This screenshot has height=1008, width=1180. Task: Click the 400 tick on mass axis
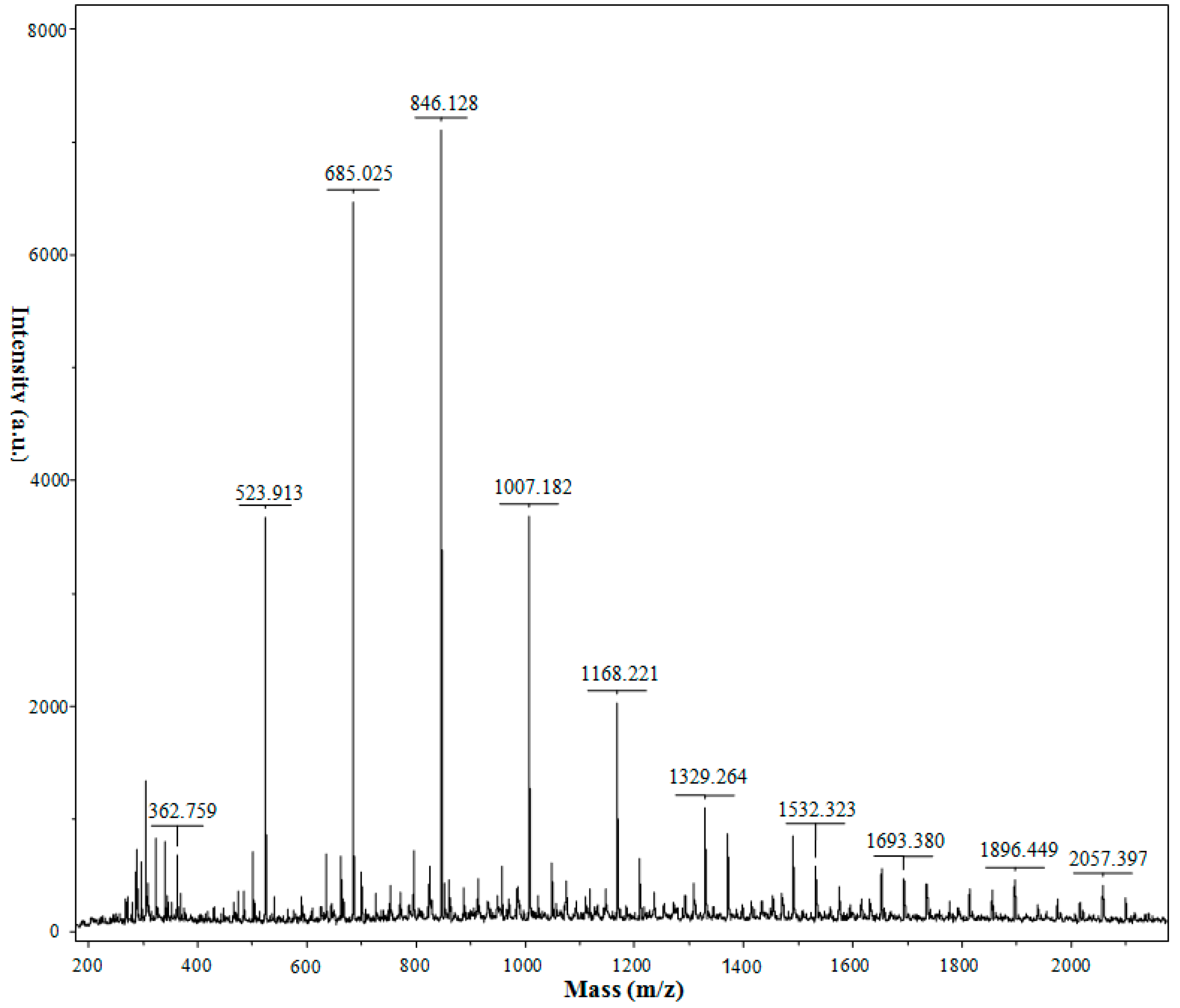[196, 965]
